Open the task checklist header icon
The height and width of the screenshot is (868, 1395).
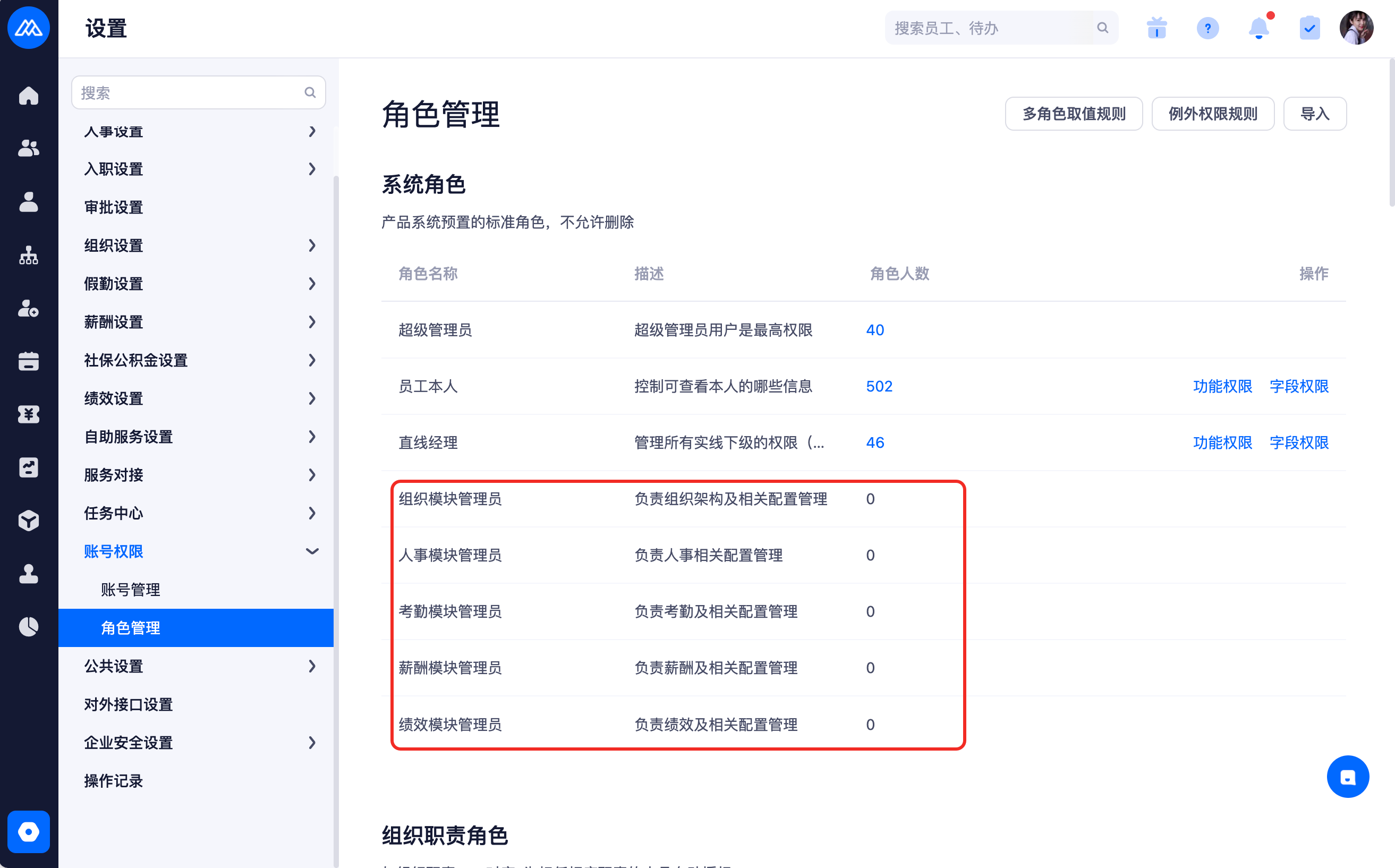pyautogui.click(x=1309, y=28)
